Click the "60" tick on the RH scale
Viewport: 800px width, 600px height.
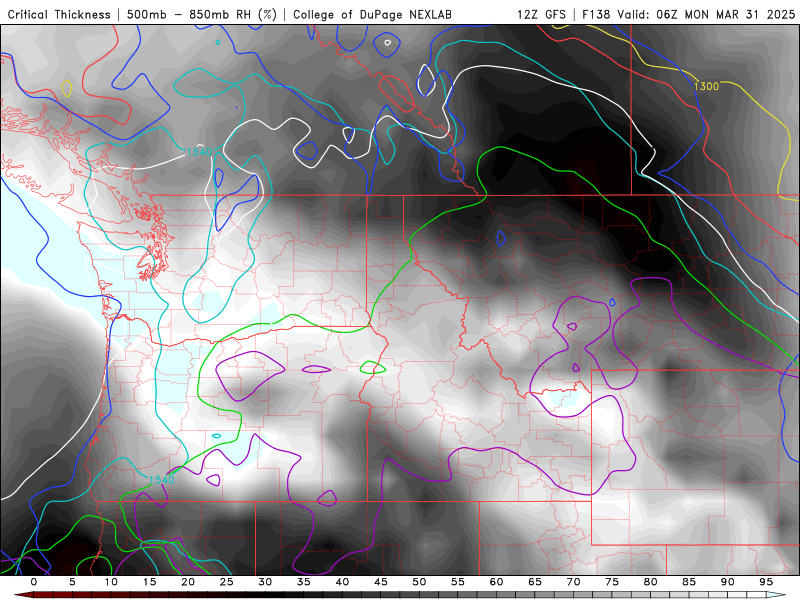(x=496, y=582)
